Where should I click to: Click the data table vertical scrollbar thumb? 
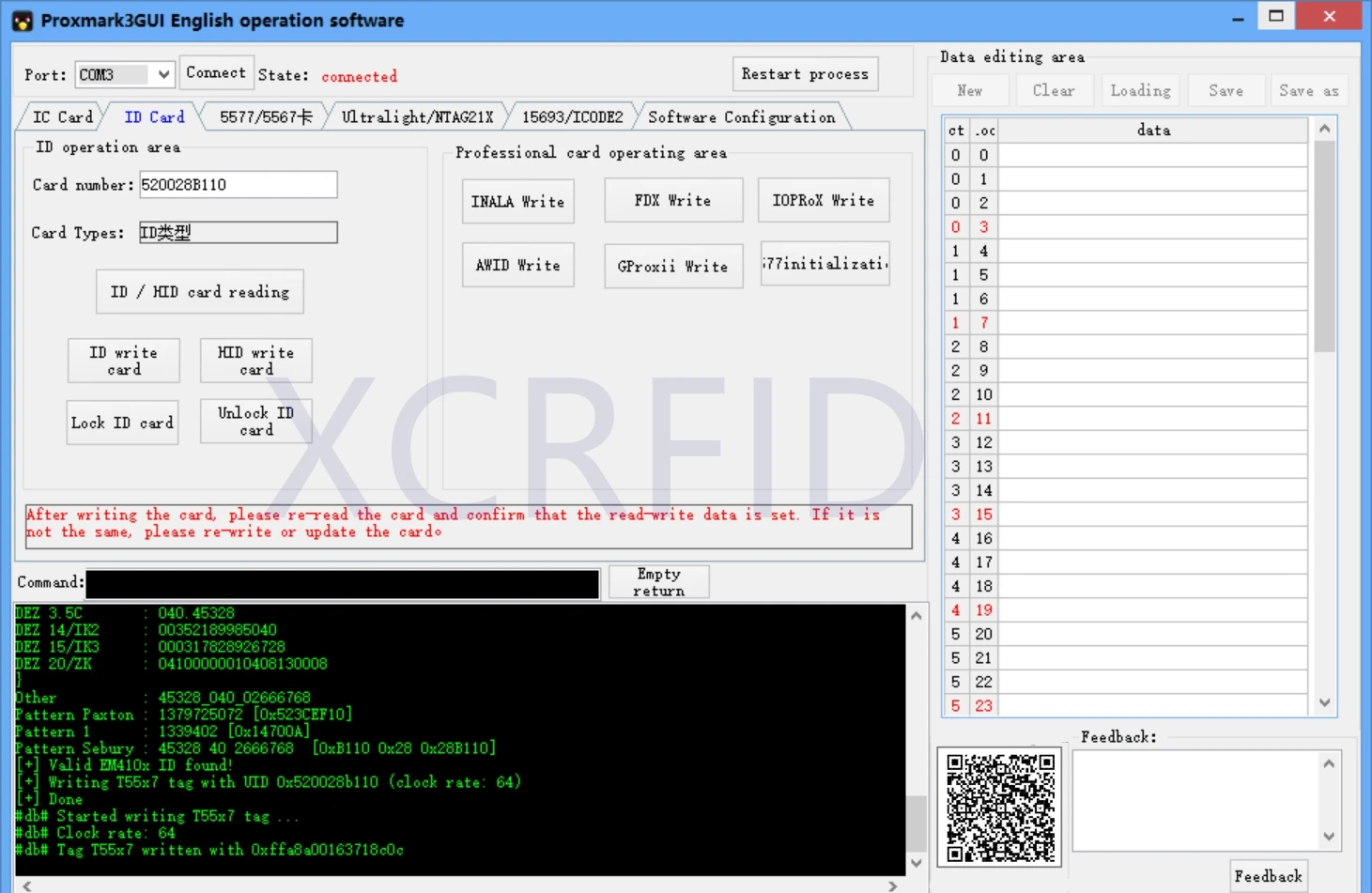(1325, 246)
